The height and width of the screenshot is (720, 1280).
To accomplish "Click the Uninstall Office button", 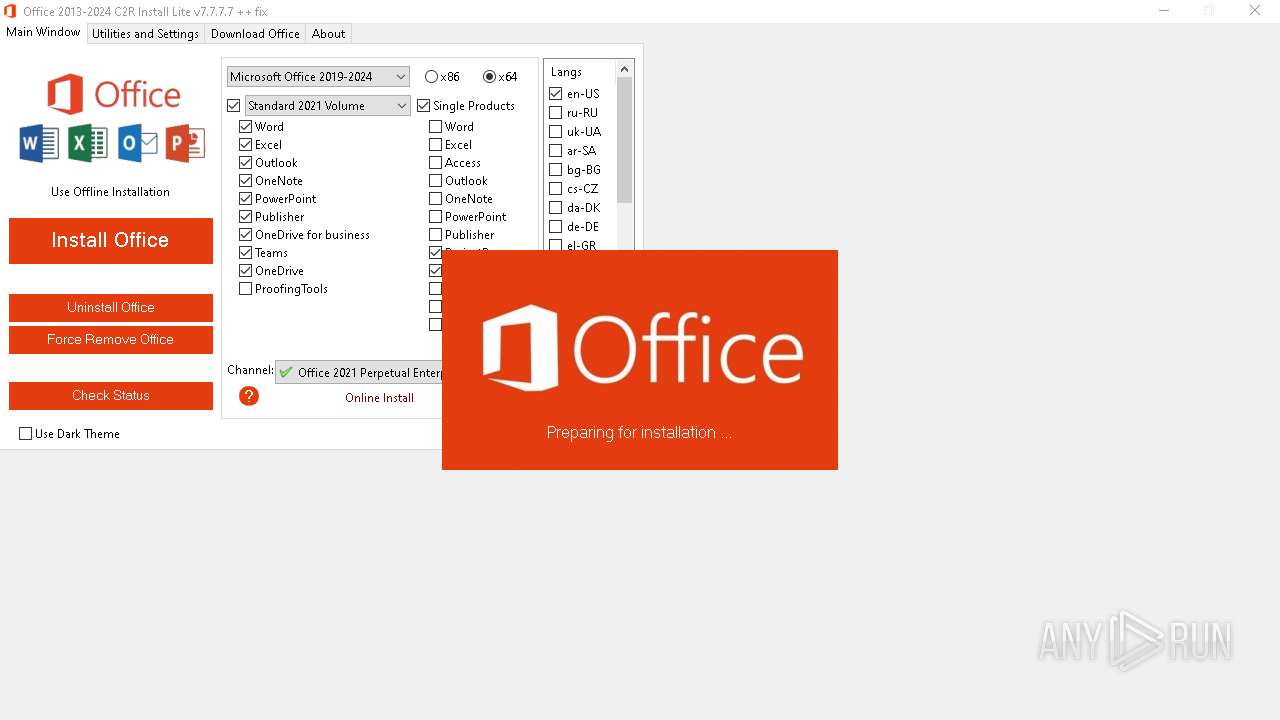I will [111, 307].
